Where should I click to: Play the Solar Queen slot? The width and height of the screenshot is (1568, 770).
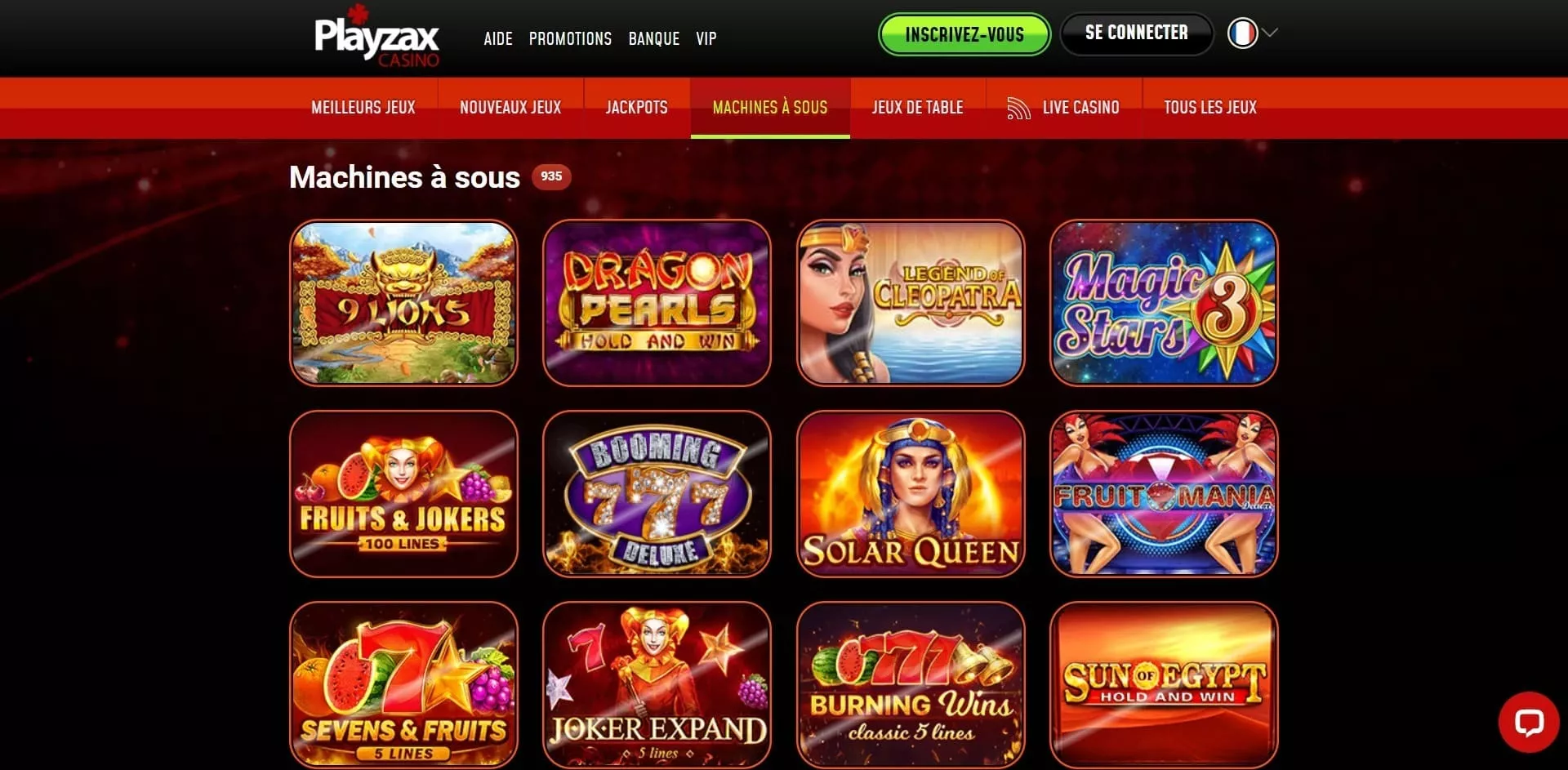point(911,494)
